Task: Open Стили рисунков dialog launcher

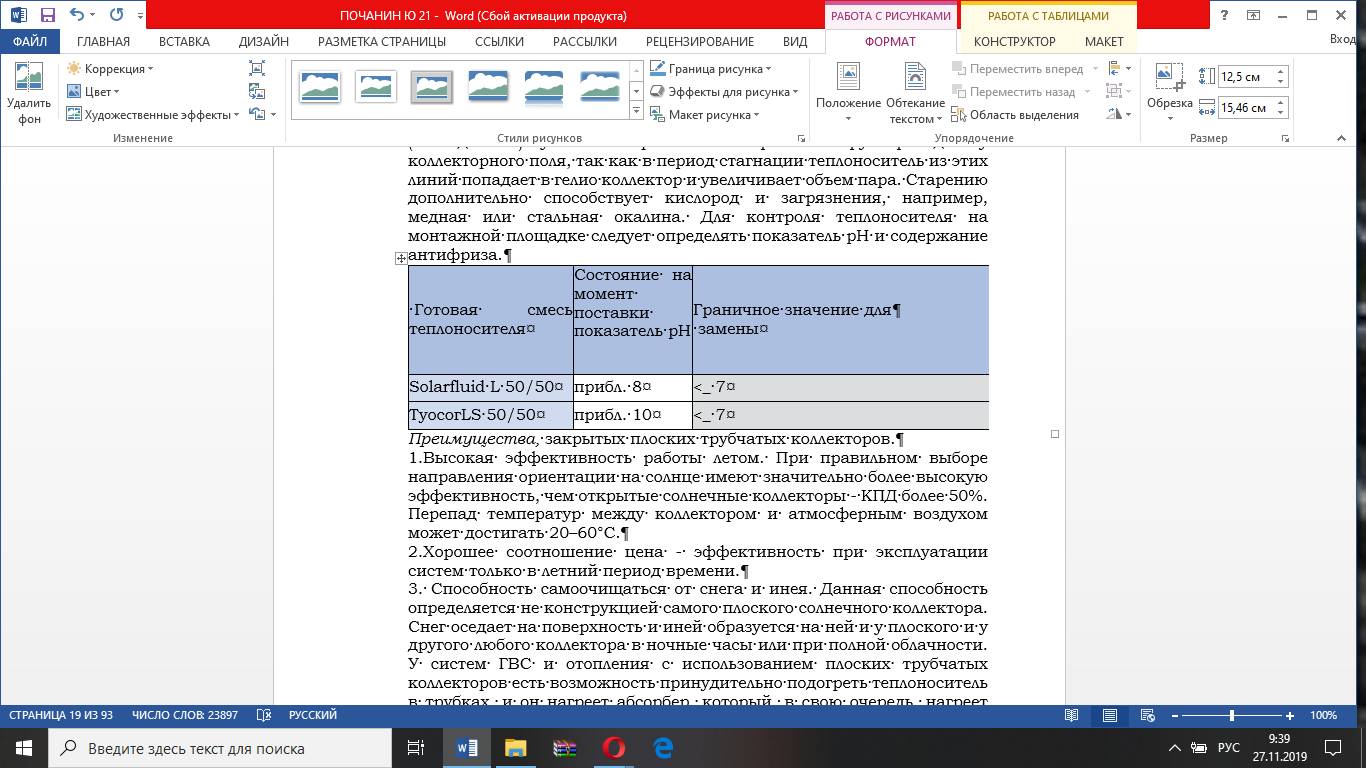Action: point(801,138)
